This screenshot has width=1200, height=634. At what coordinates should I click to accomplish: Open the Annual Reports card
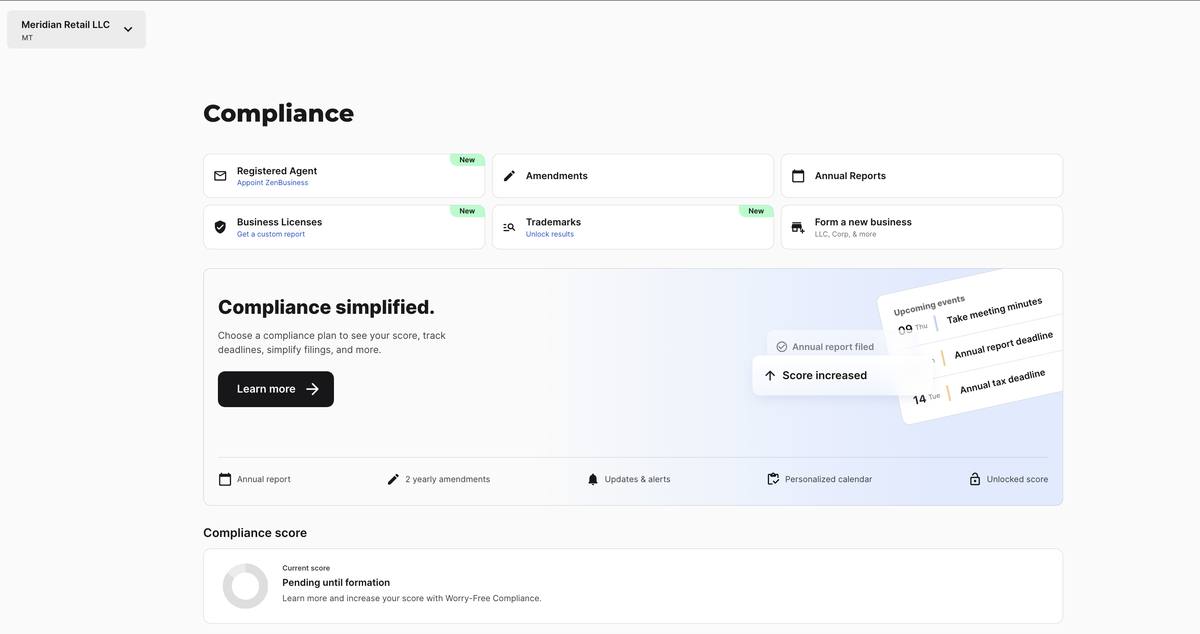click(x=922, y=176)
